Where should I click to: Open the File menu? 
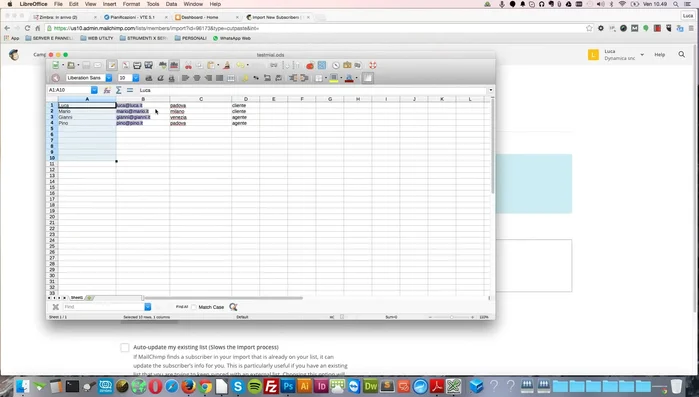[x=58, y=4]
